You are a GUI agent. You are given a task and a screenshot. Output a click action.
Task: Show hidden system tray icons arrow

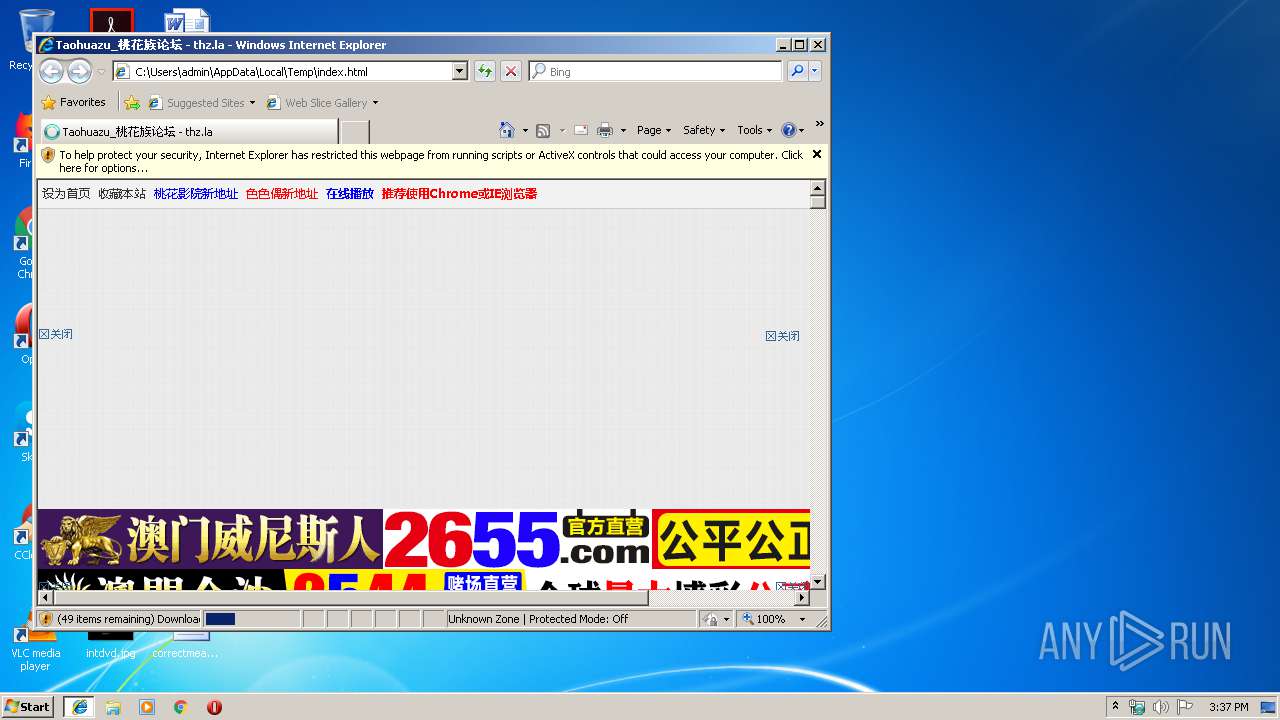coord(1115,706)
